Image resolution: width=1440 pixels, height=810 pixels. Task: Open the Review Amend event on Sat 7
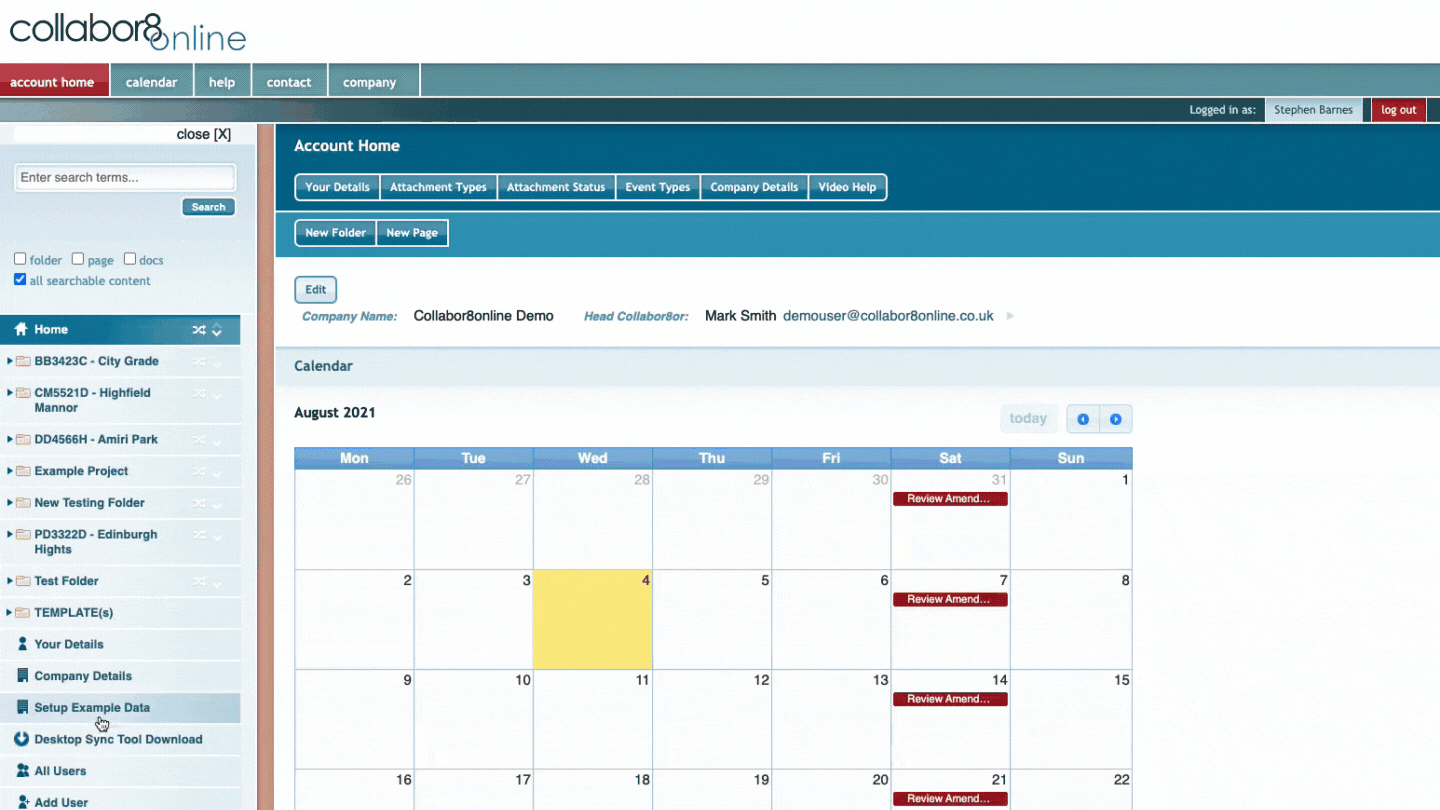(950, 599)
